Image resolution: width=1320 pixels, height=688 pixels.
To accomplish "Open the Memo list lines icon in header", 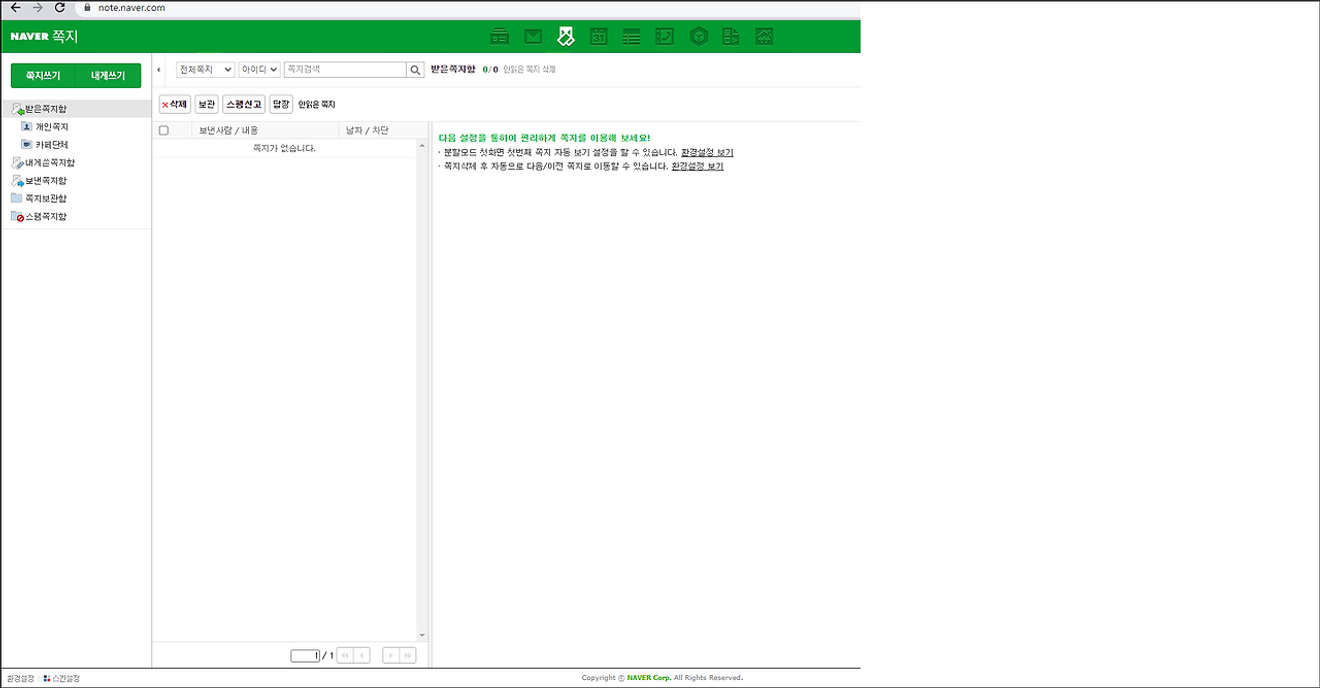I will click(631, 37).
